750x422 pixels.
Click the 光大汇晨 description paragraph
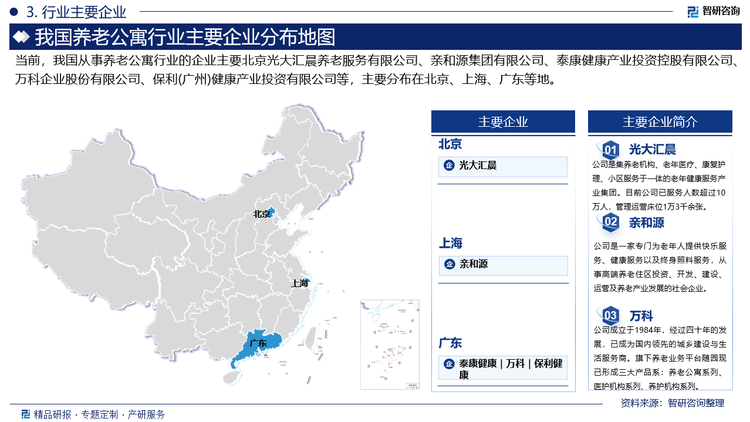(x=659, y=186)
